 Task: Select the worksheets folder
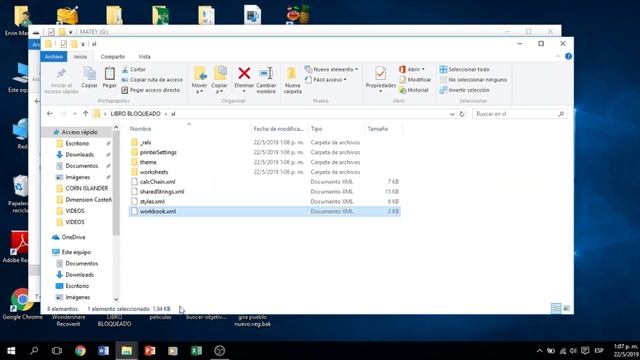pyautogui.click(x=154, y=172)
